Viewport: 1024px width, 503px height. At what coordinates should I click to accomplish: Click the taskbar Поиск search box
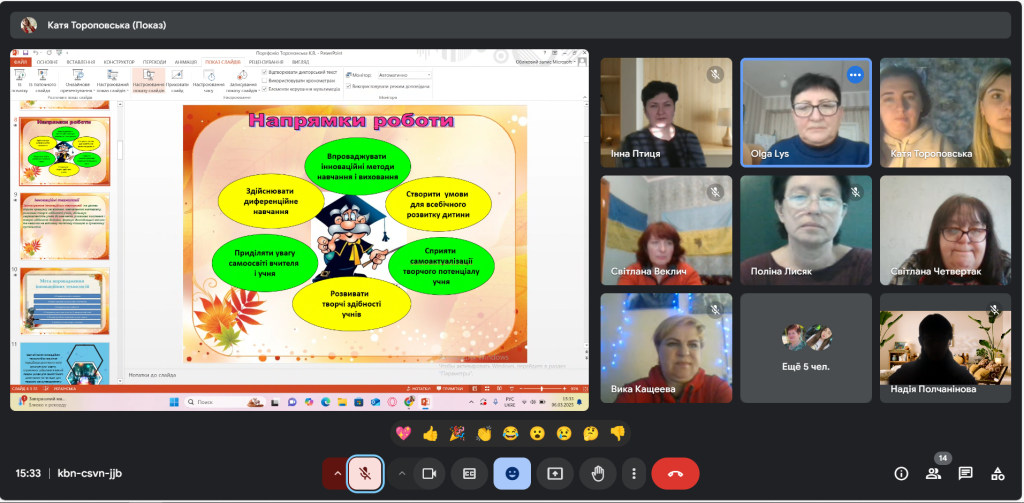[x=225, y=402]
